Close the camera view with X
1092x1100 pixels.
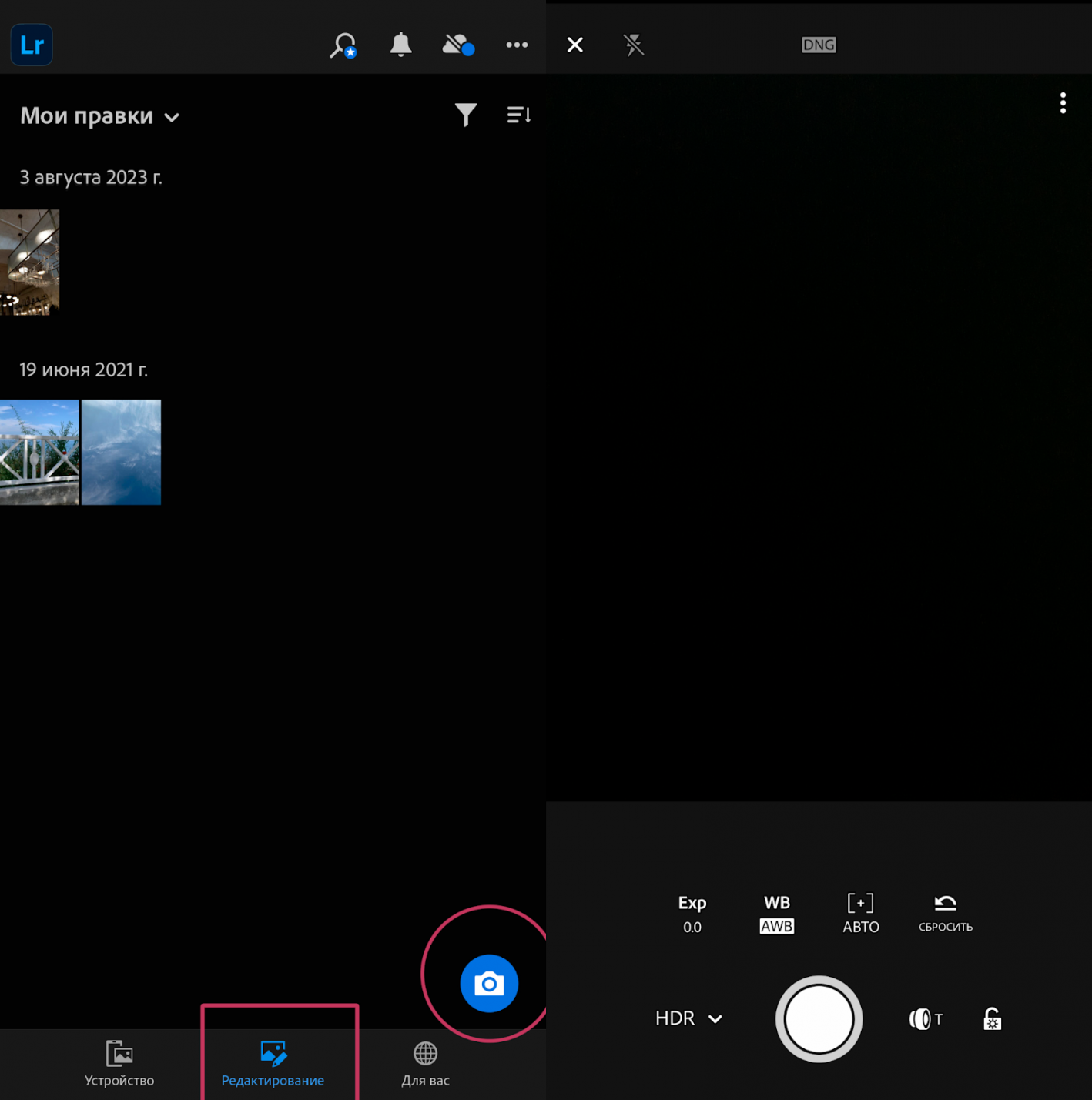[x=575, y=45]
